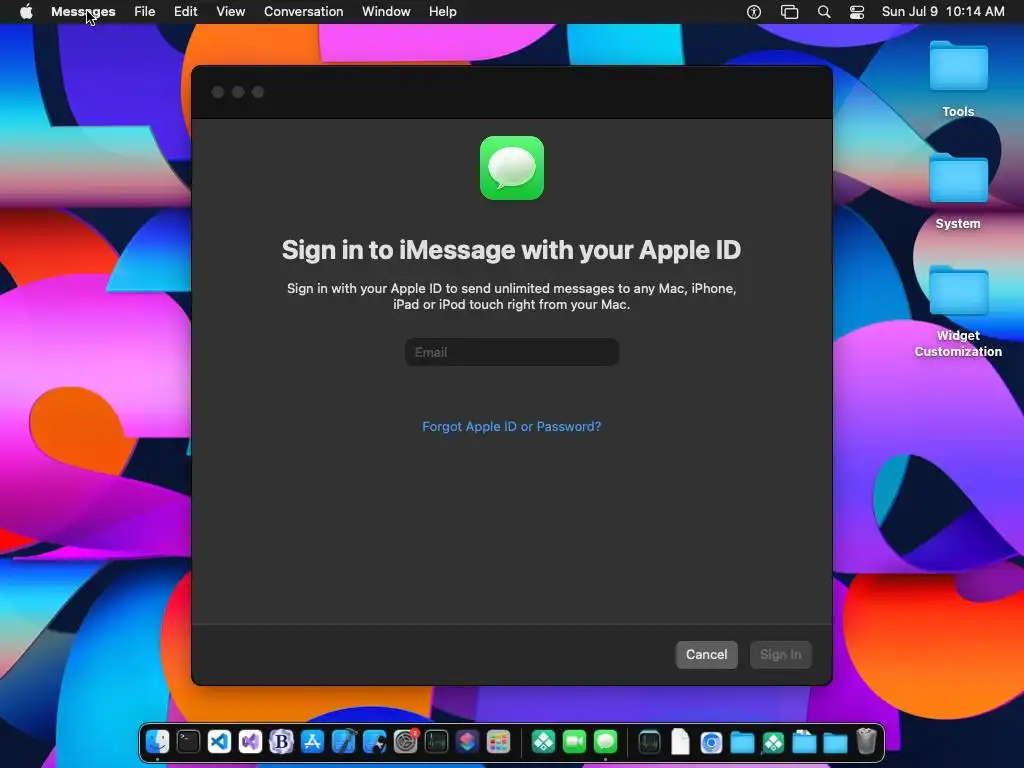Open the green diamond app beside FaceTime

tap(543, 742)
